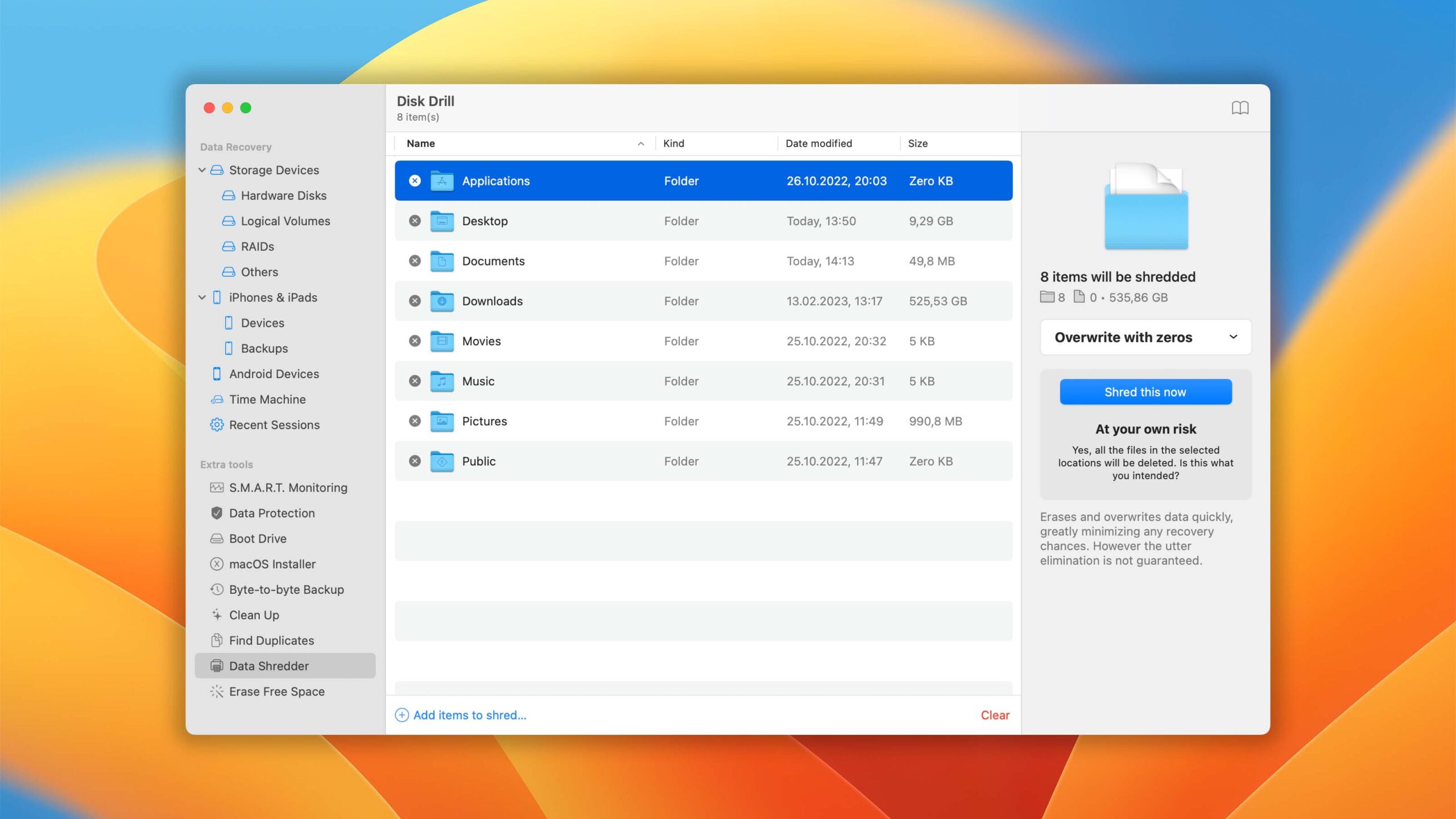Select the Clean Up tool icon
The height and width of the screenshot is (819, 1456).
(216, 615)
